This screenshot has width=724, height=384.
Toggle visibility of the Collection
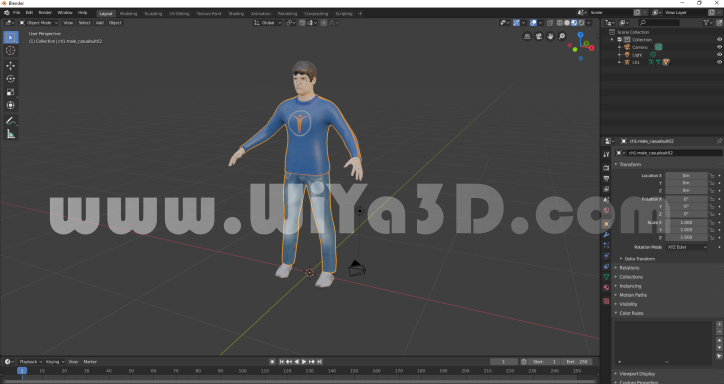pyautogui.click(x=719, y=40)
